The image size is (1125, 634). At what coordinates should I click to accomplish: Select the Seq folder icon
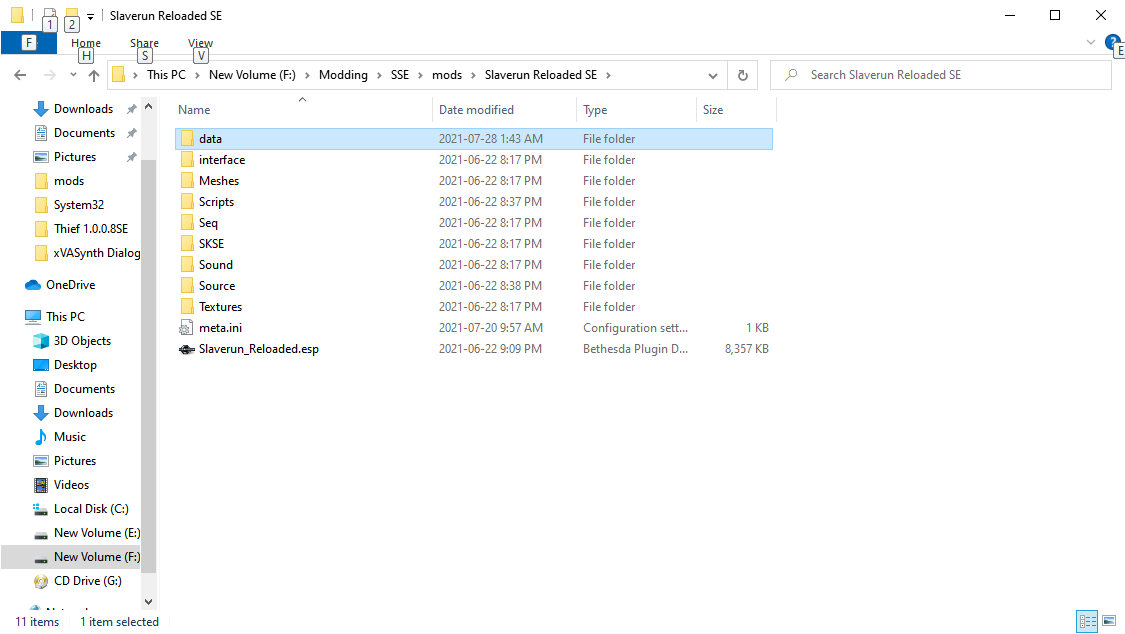pos(187,222)
